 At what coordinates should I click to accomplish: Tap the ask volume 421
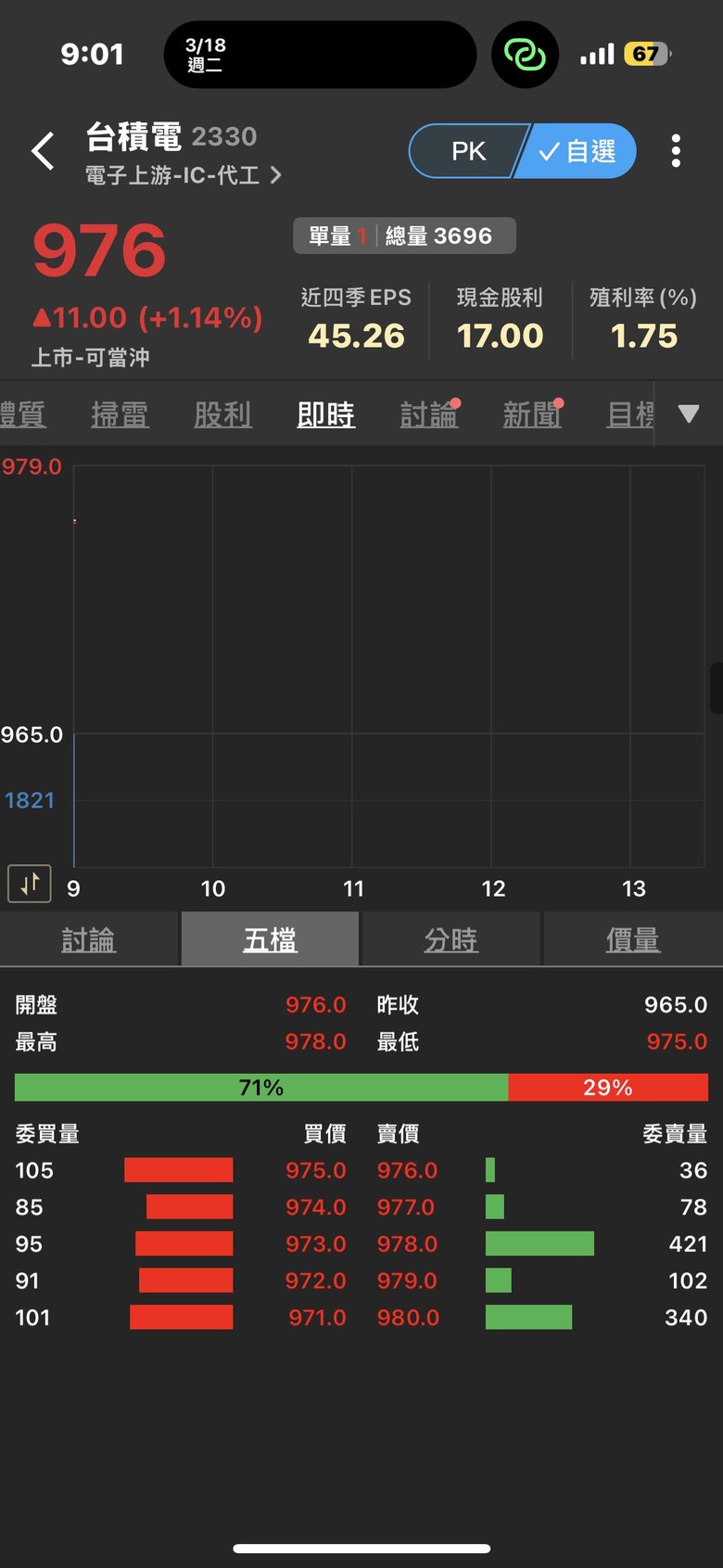[688, 1243]
